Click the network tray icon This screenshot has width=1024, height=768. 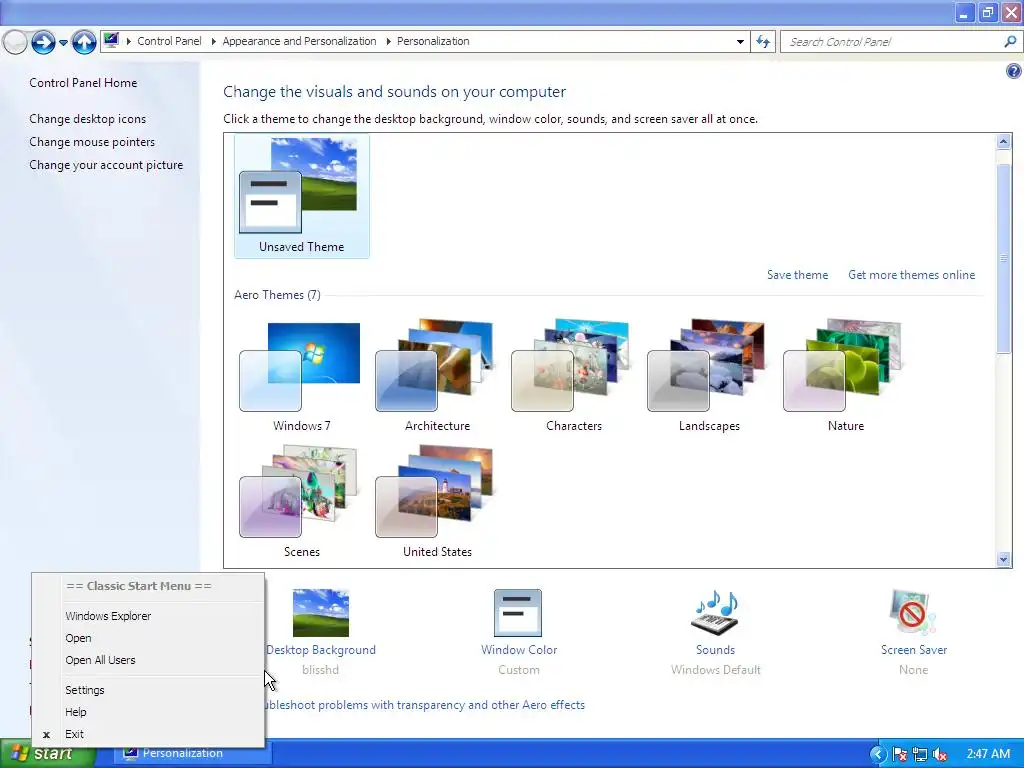pos(920,755)
